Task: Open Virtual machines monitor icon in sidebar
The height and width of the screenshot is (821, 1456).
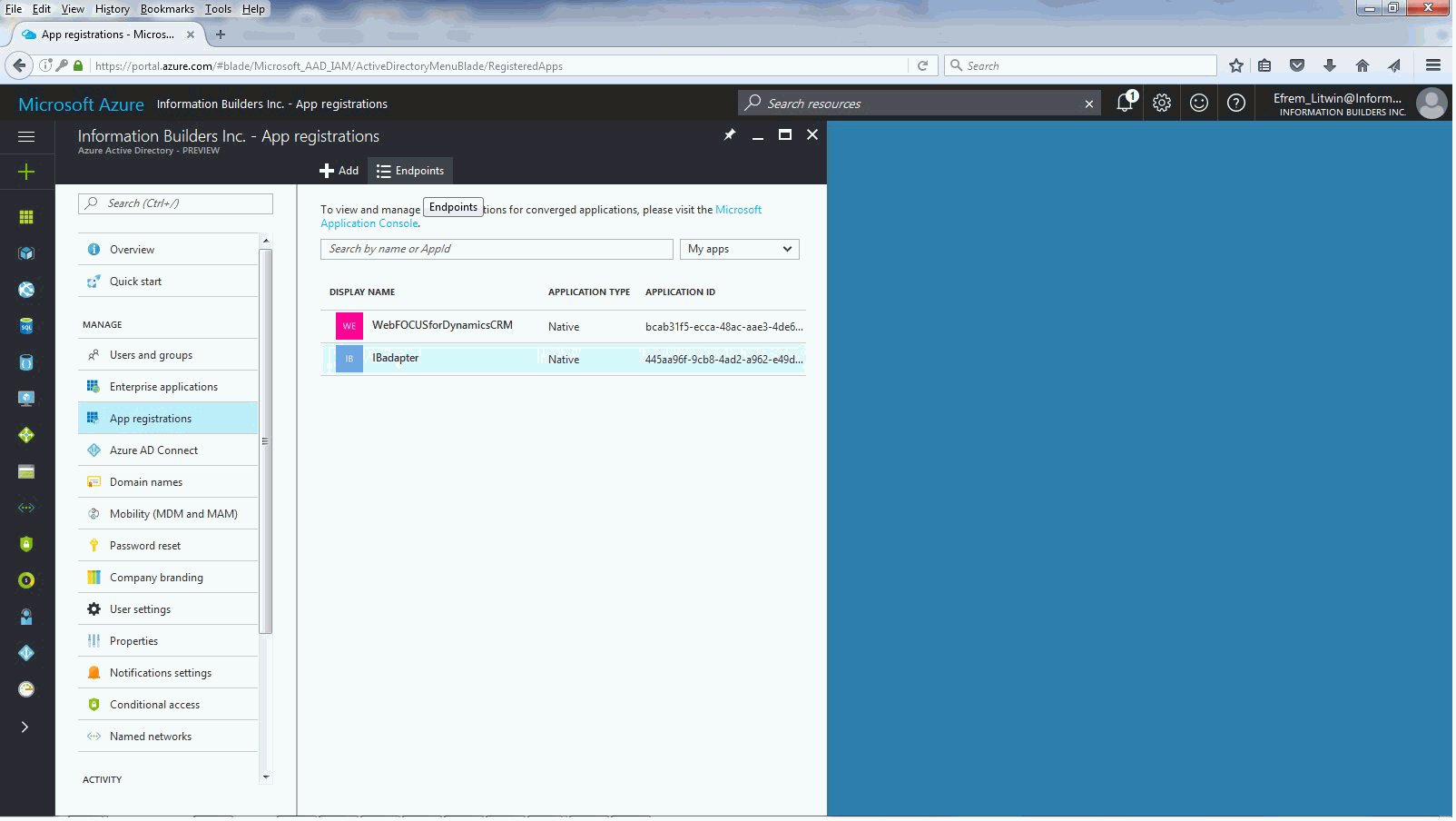Action: click(x=26, y=399)
